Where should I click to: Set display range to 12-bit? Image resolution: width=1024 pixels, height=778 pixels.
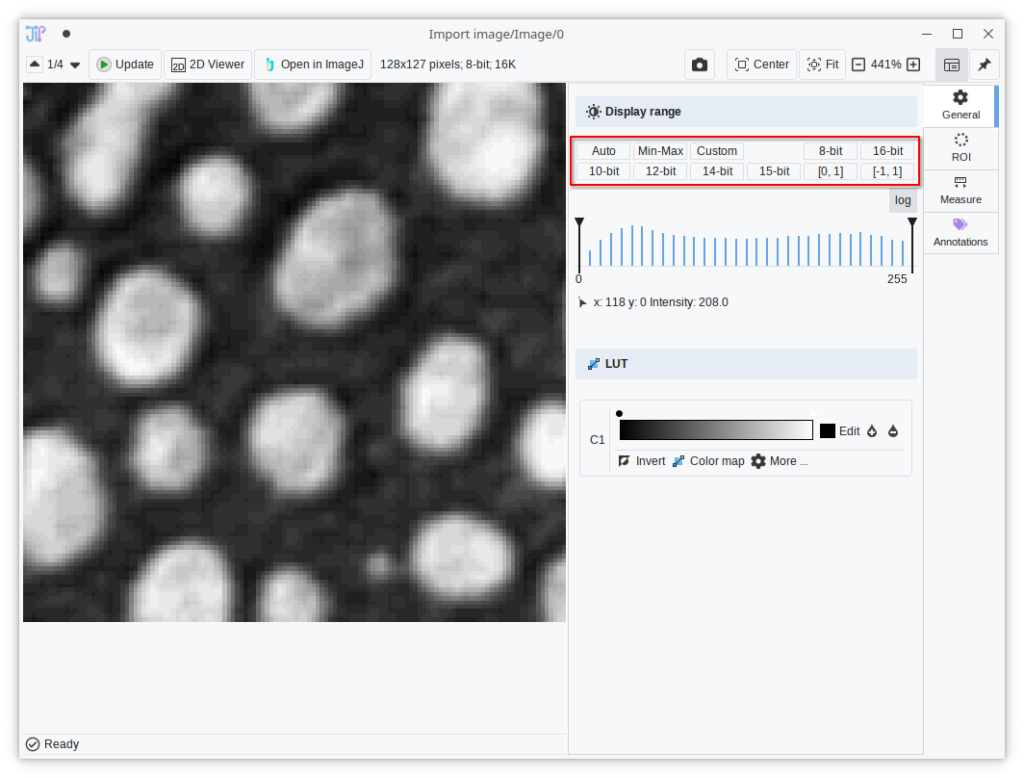click(x=660, y=171)
